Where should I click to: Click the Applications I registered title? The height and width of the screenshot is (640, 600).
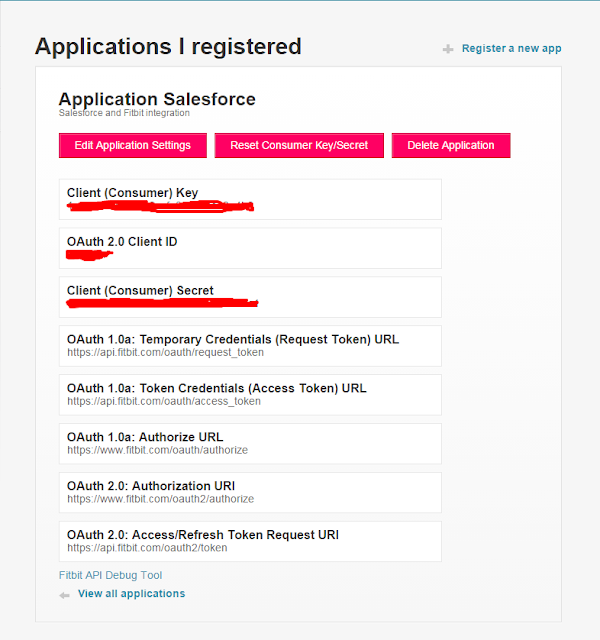168,47
